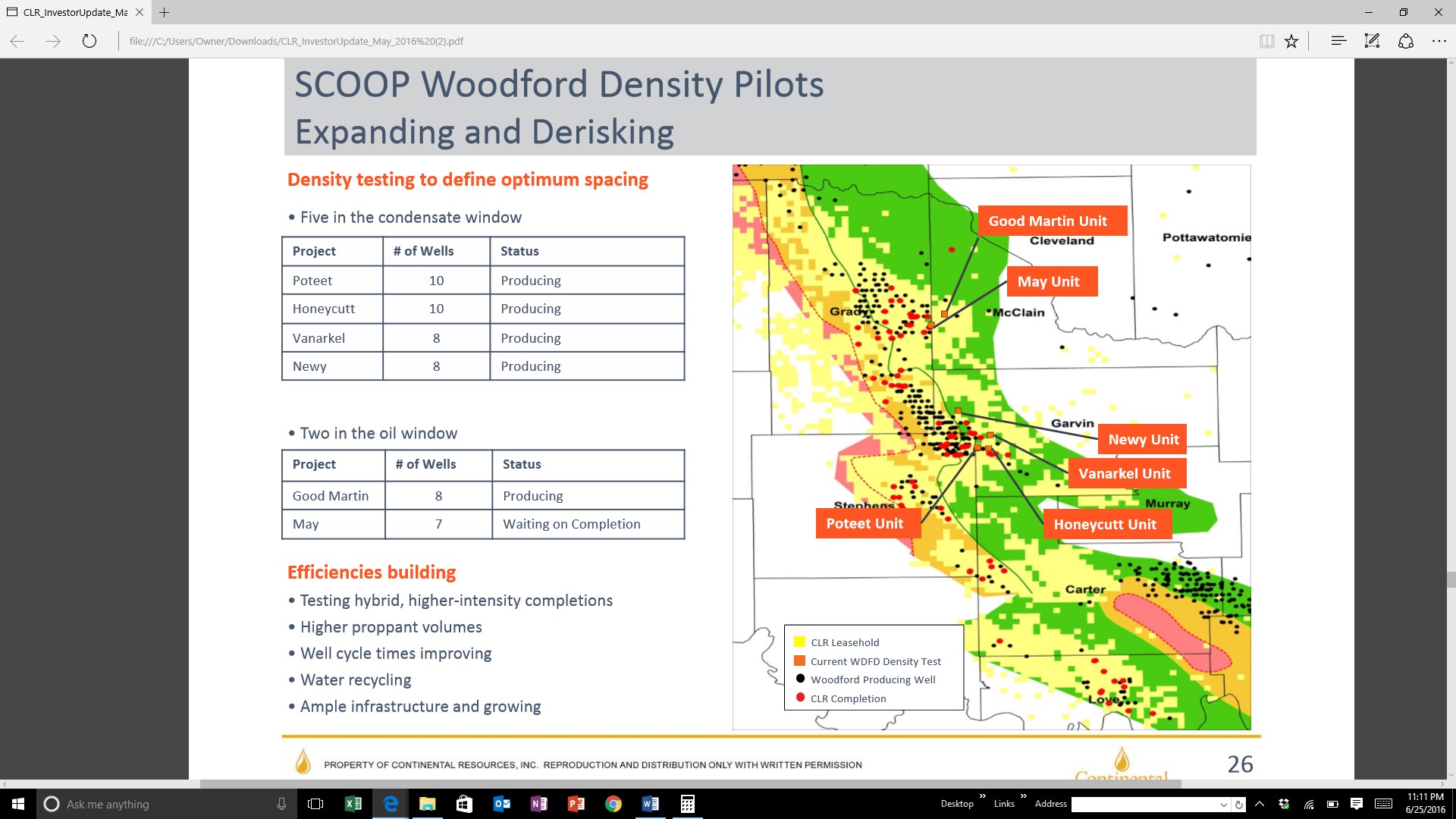Switch to Edge on the taskbar
Image resolution: width=1456 pixels, height=819 pixels.
[391, 804]
